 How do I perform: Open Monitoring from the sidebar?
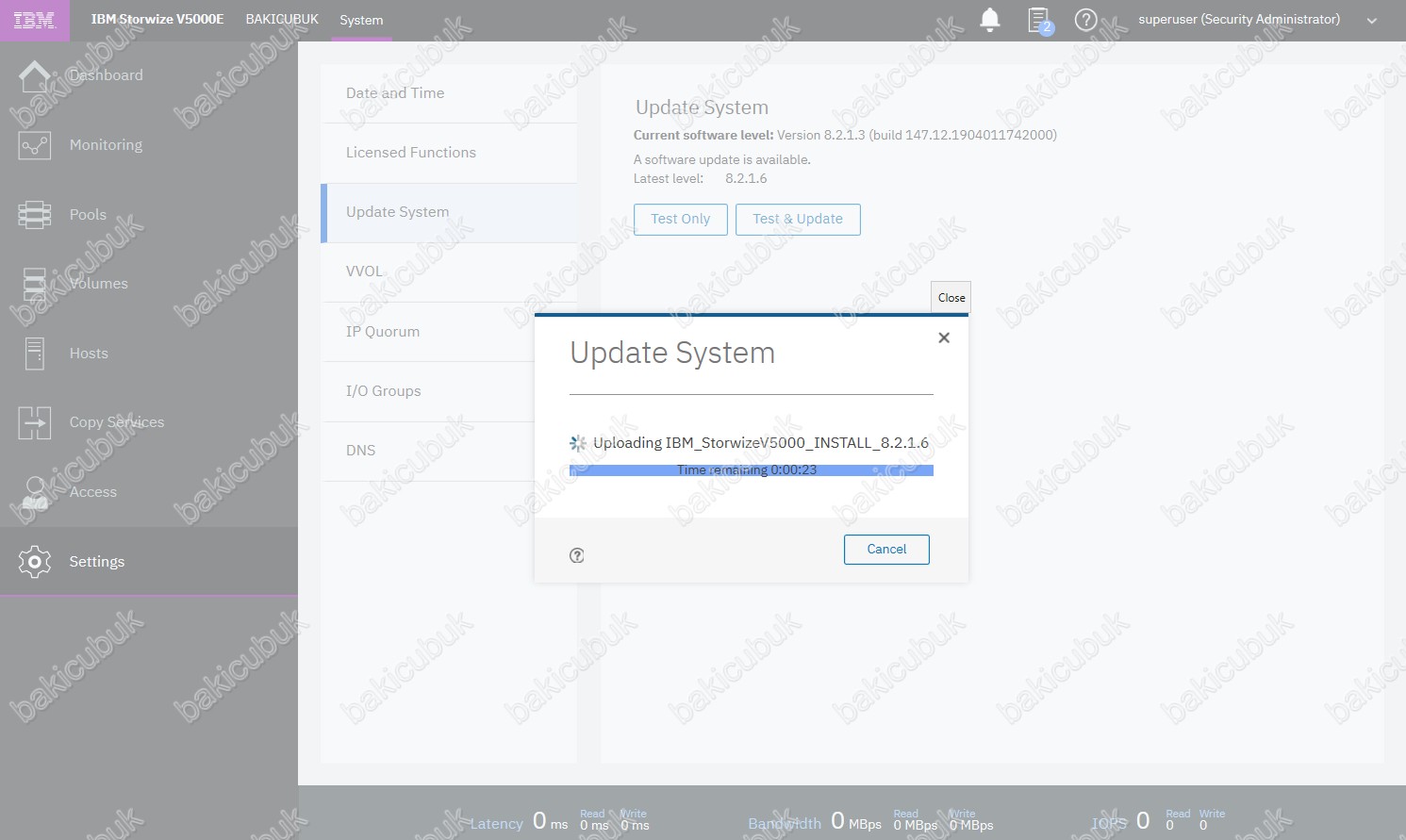(x=106, y=145)
